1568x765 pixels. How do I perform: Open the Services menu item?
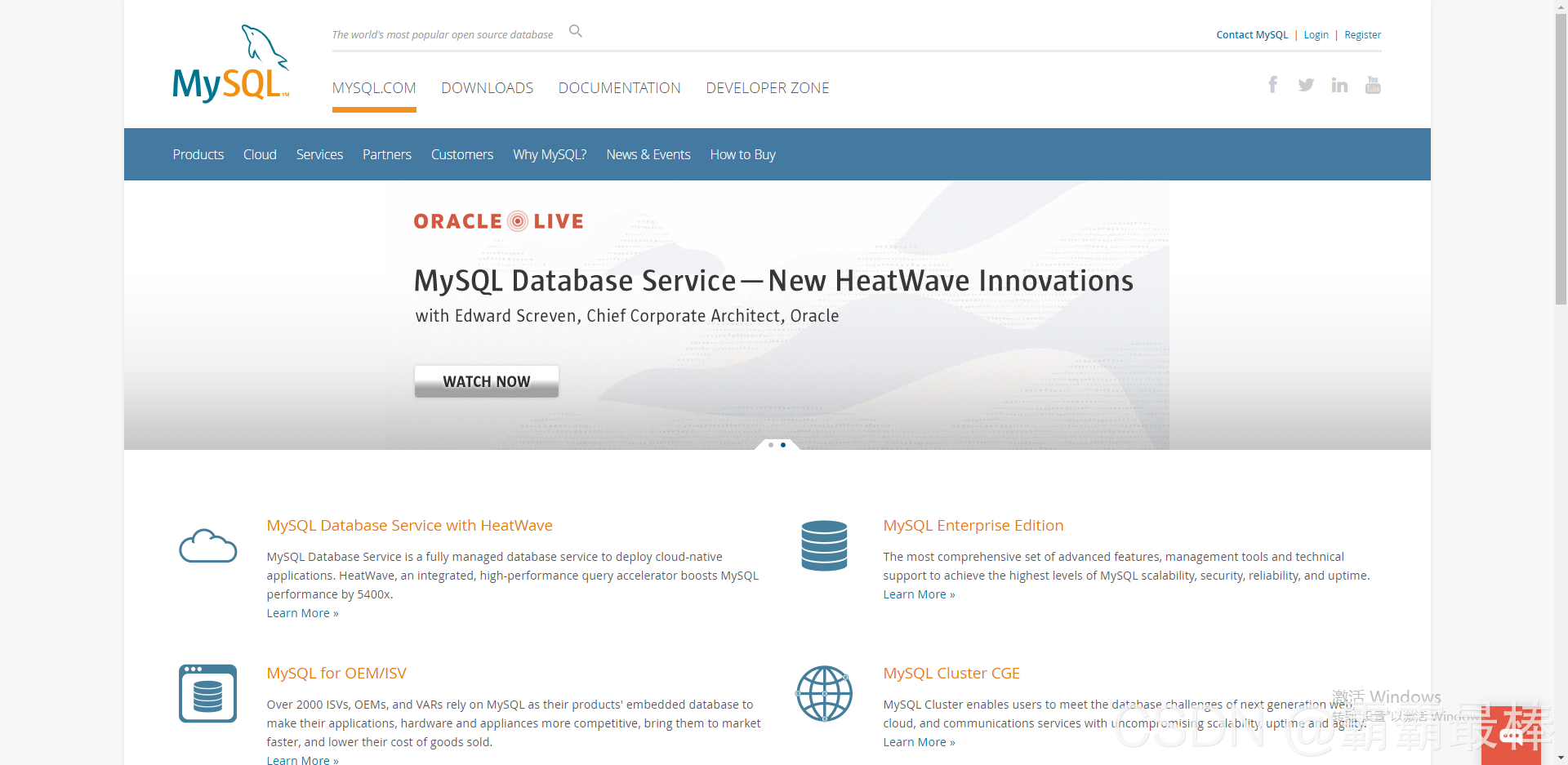click(319, 154)
